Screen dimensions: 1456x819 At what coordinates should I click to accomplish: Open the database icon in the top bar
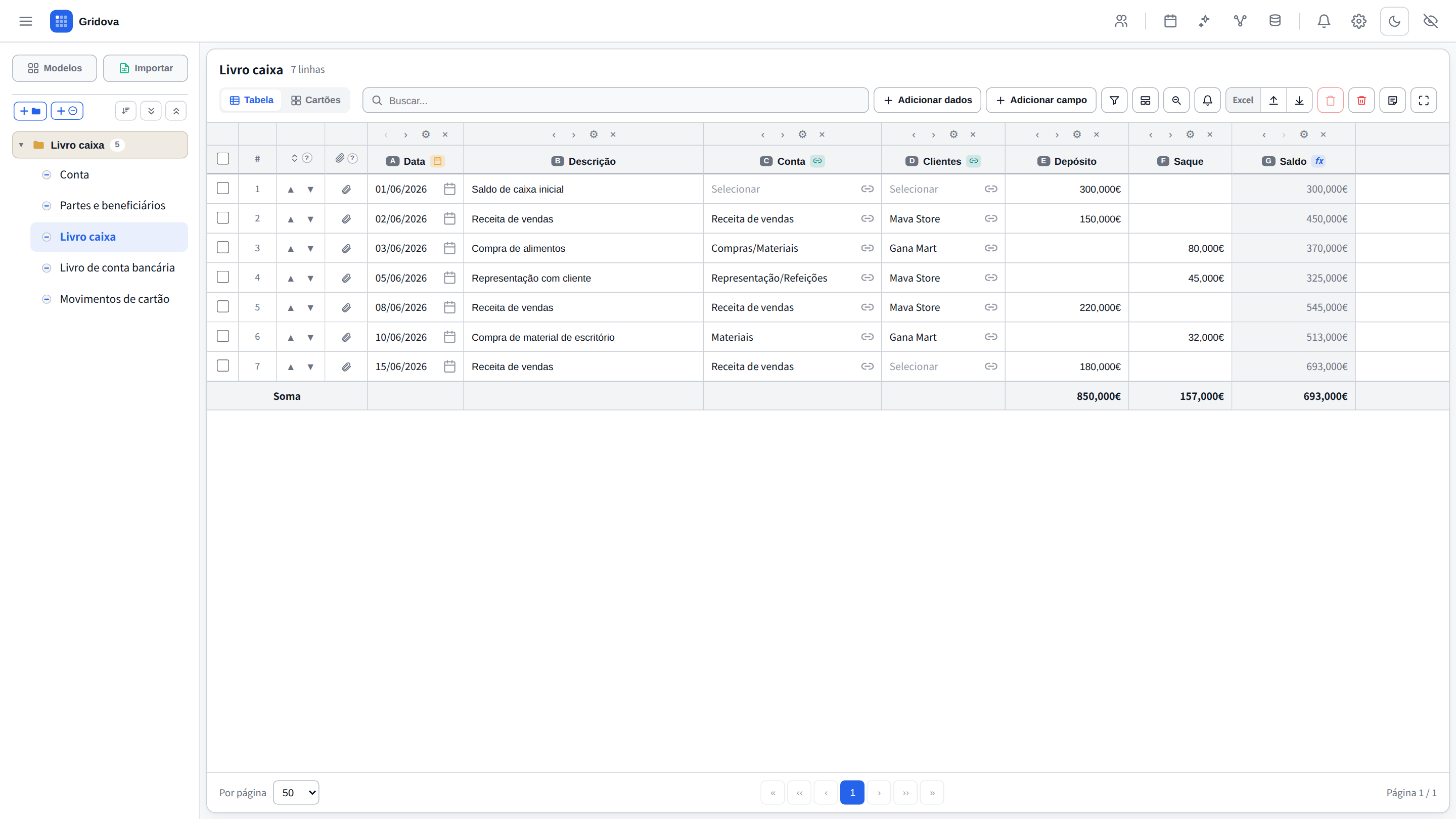point(1275,21)
